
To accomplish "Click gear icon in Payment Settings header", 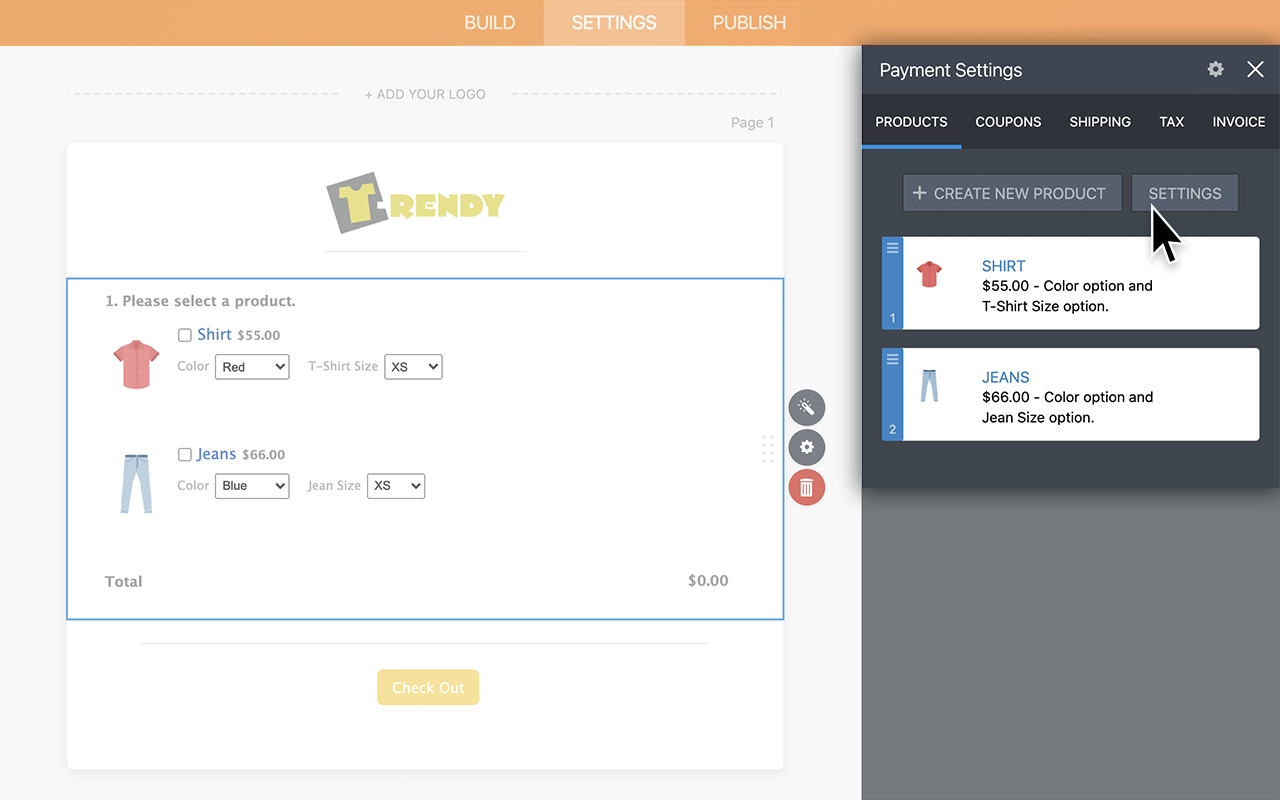I will coord(1215,69).
